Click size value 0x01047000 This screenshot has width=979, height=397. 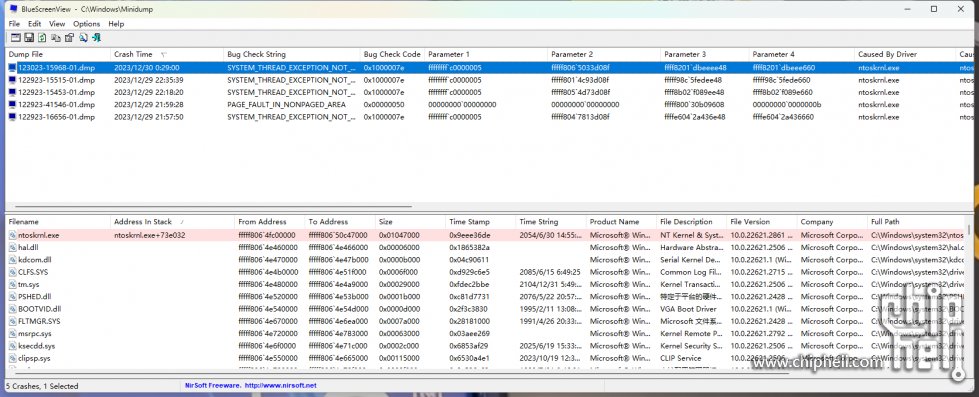[400, 235]
